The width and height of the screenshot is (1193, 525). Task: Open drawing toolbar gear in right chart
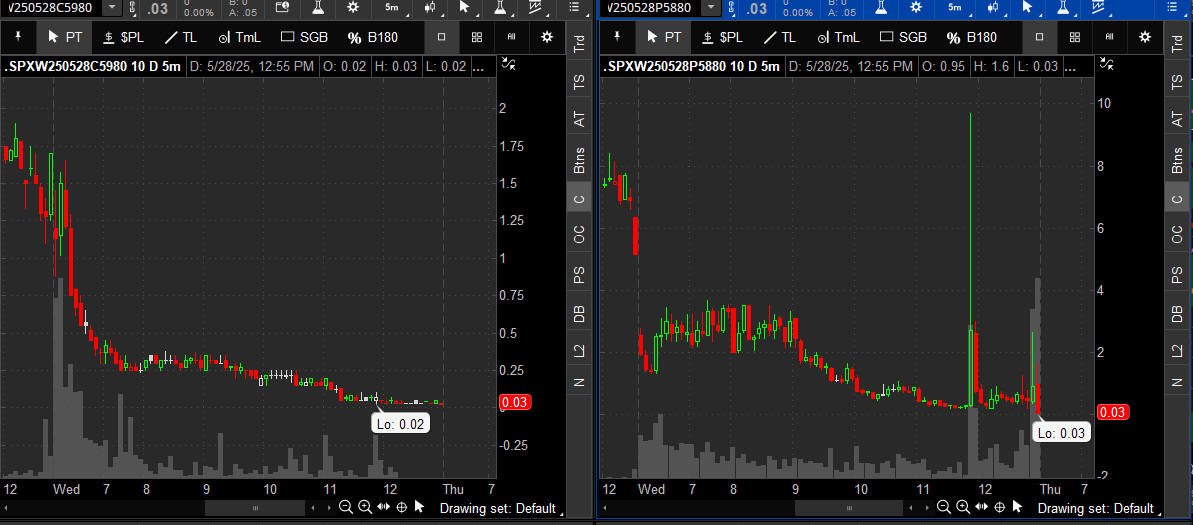click(1145, 37)
